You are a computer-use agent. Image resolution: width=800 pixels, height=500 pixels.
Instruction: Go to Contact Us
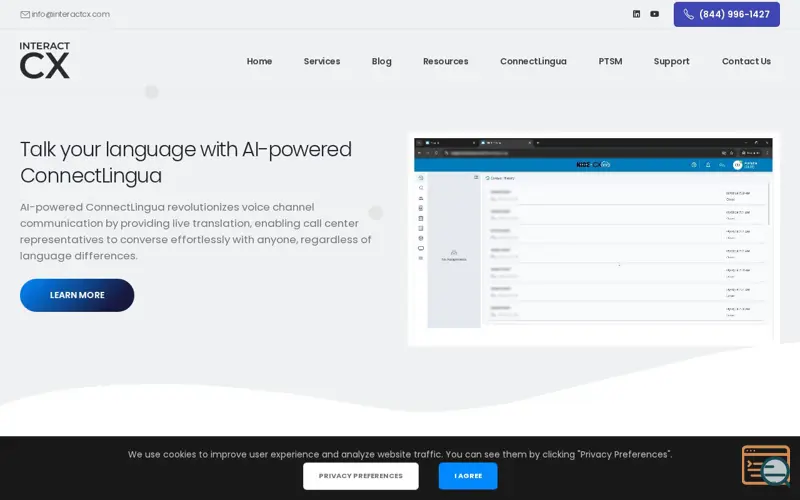(x=746, y=61)
